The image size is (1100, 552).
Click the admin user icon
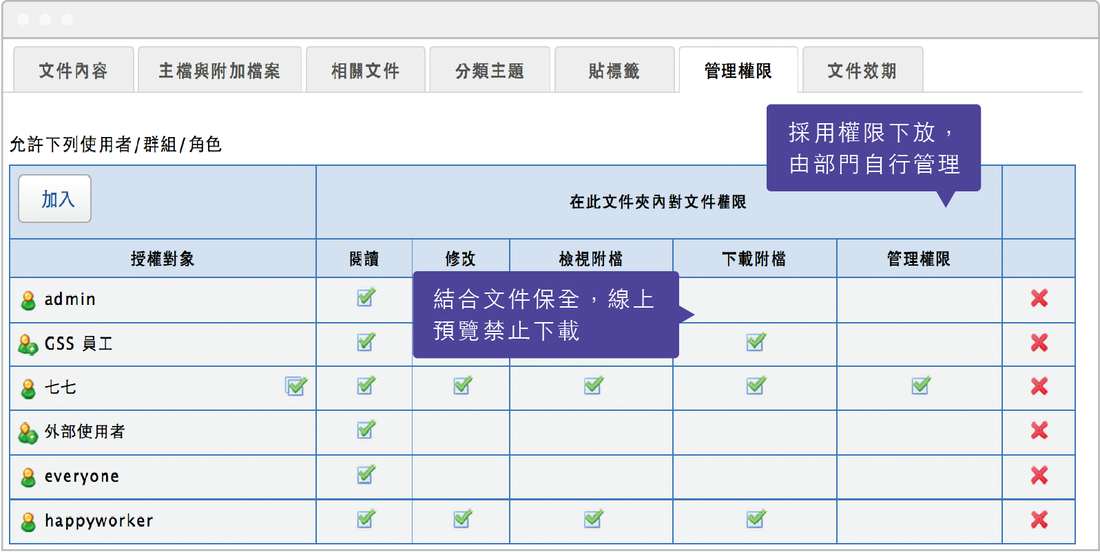coord(28,301)
